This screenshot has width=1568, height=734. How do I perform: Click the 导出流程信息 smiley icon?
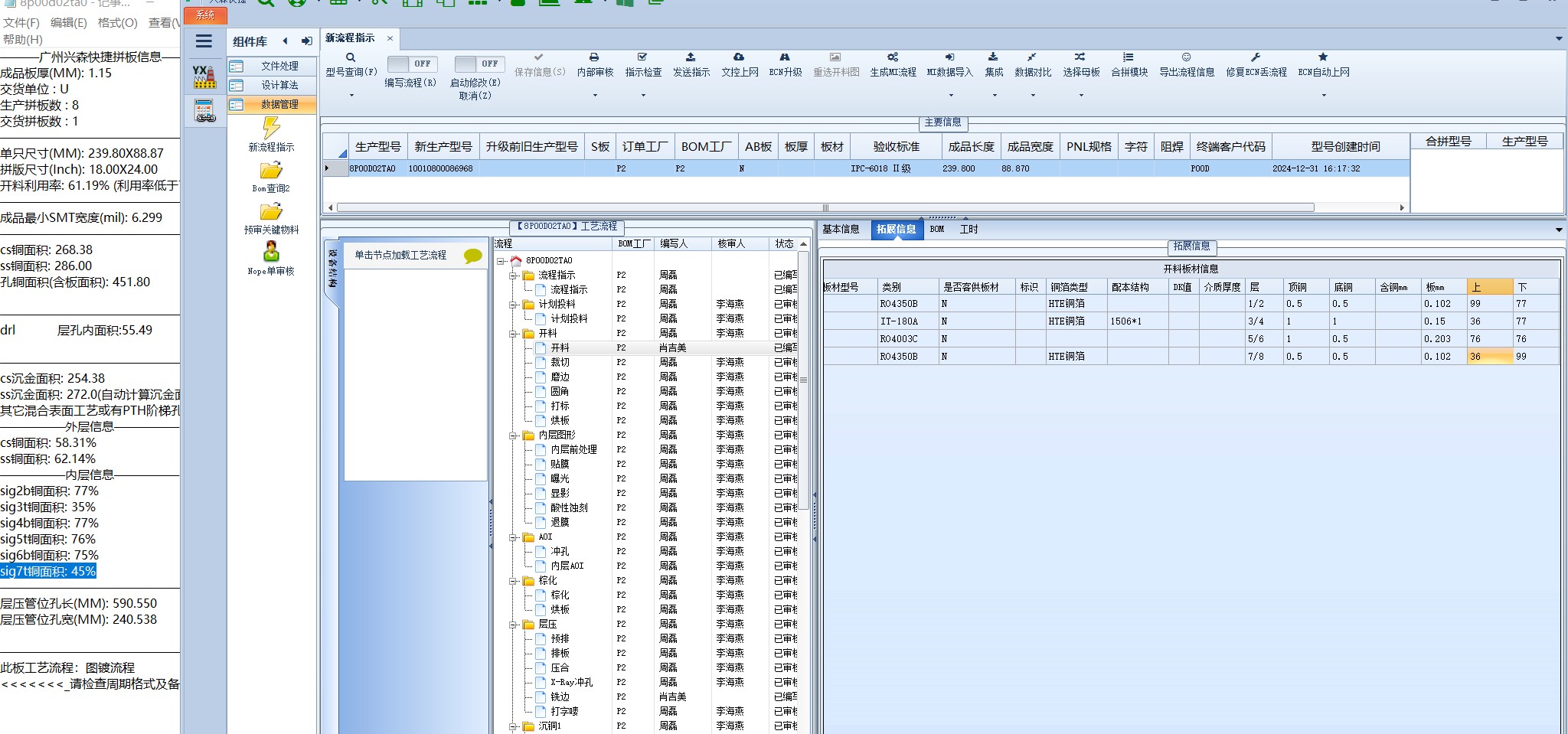pos(1186,57)
